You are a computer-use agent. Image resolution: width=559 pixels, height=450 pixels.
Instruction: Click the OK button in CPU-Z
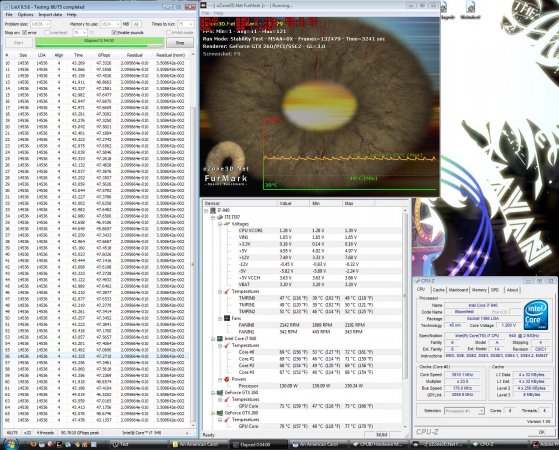(x=542, y=432)
